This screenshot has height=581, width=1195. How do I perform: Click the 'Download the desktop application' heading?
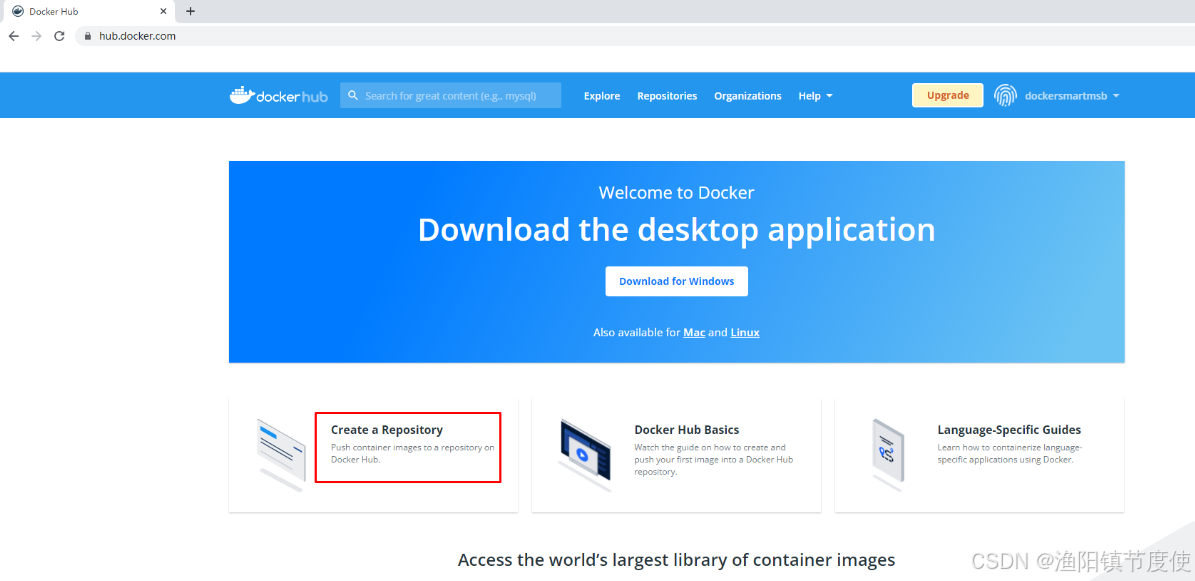[677, 230]
